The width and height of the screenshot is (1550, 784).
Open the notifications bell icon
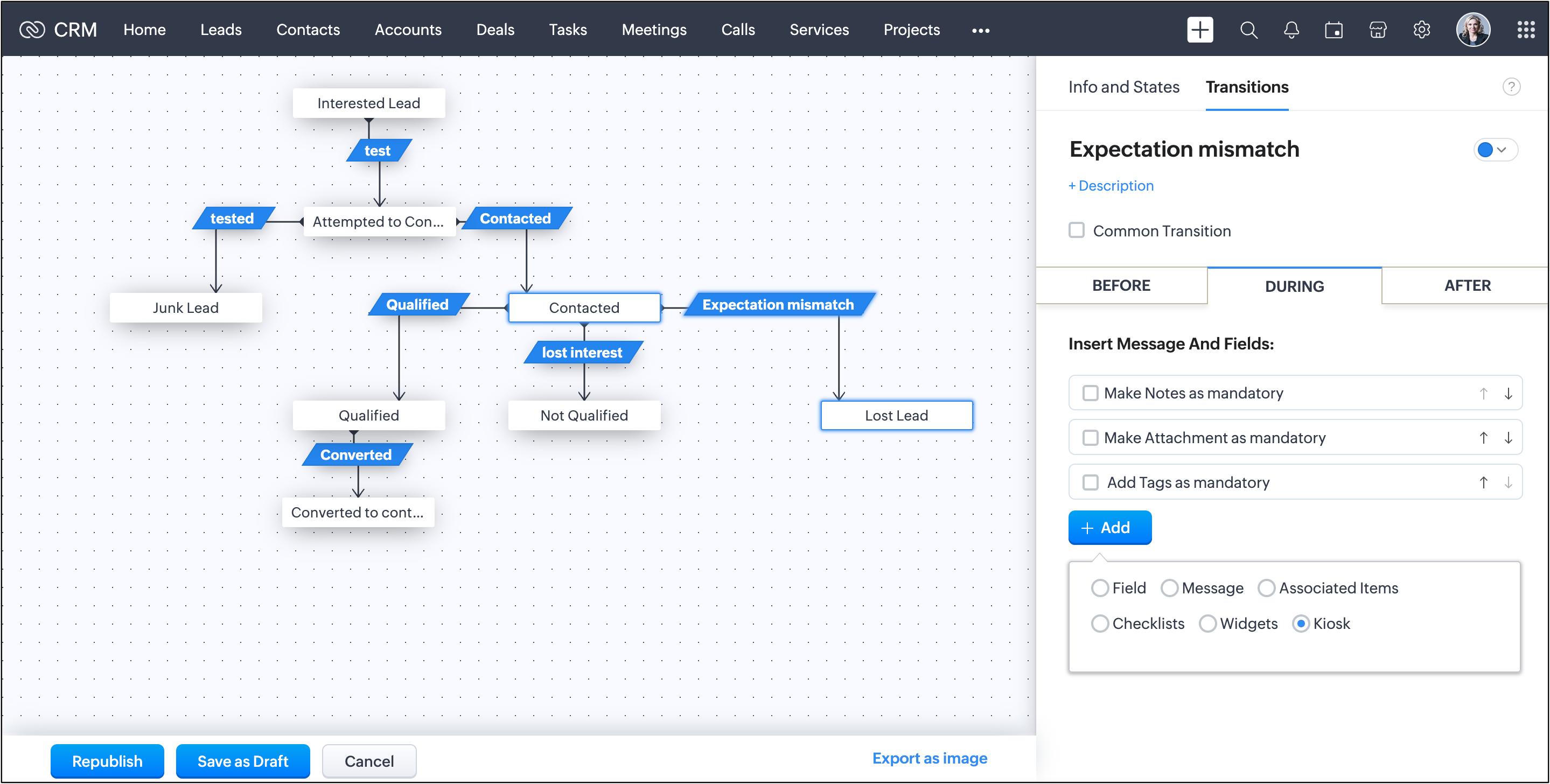click(x=1291, y=30)
